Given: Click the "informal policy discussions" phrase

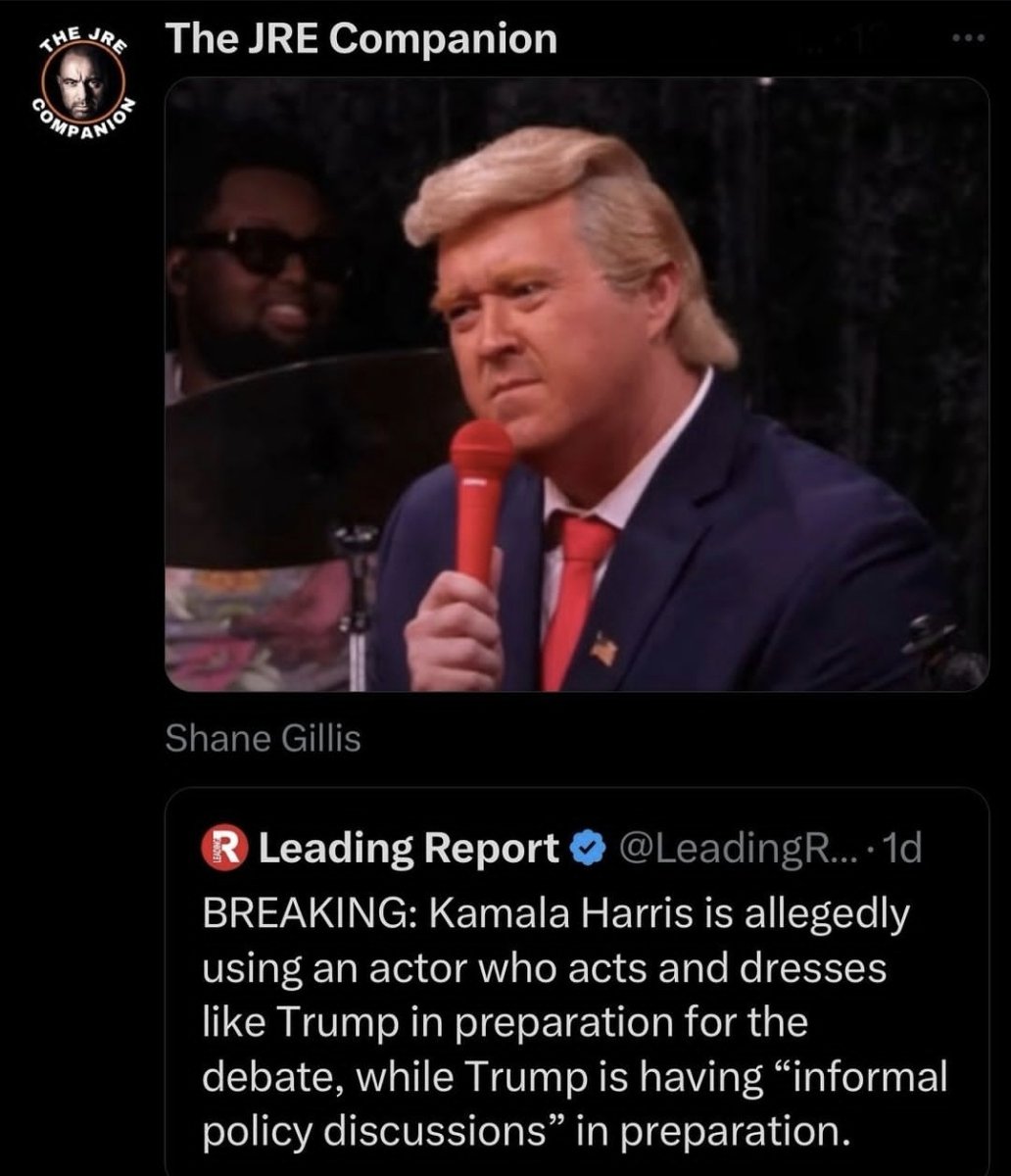Looking at the screenshot, I should 575,1103.
